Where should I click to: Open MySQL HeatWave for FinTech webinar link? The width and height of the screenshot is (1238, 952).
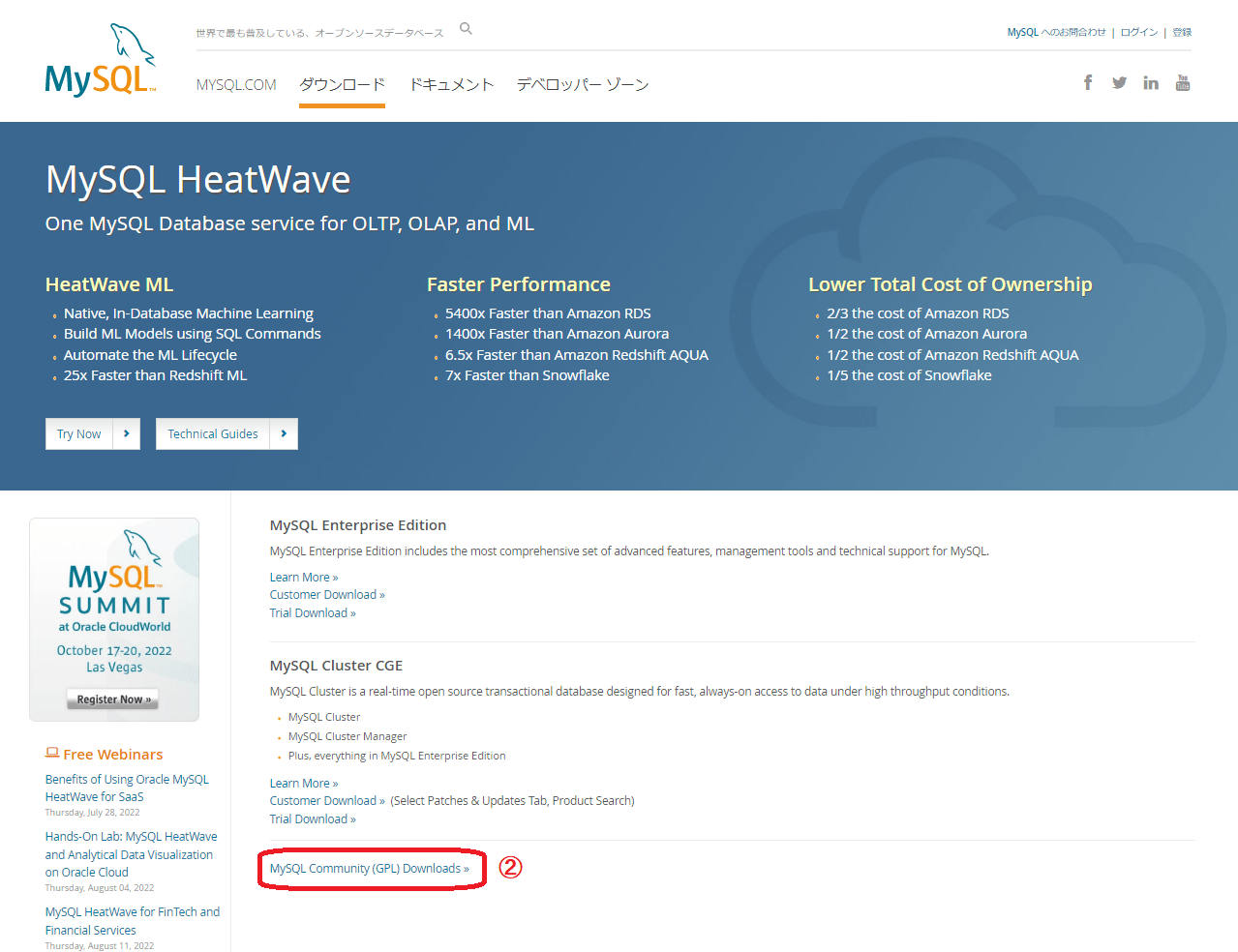133,921
